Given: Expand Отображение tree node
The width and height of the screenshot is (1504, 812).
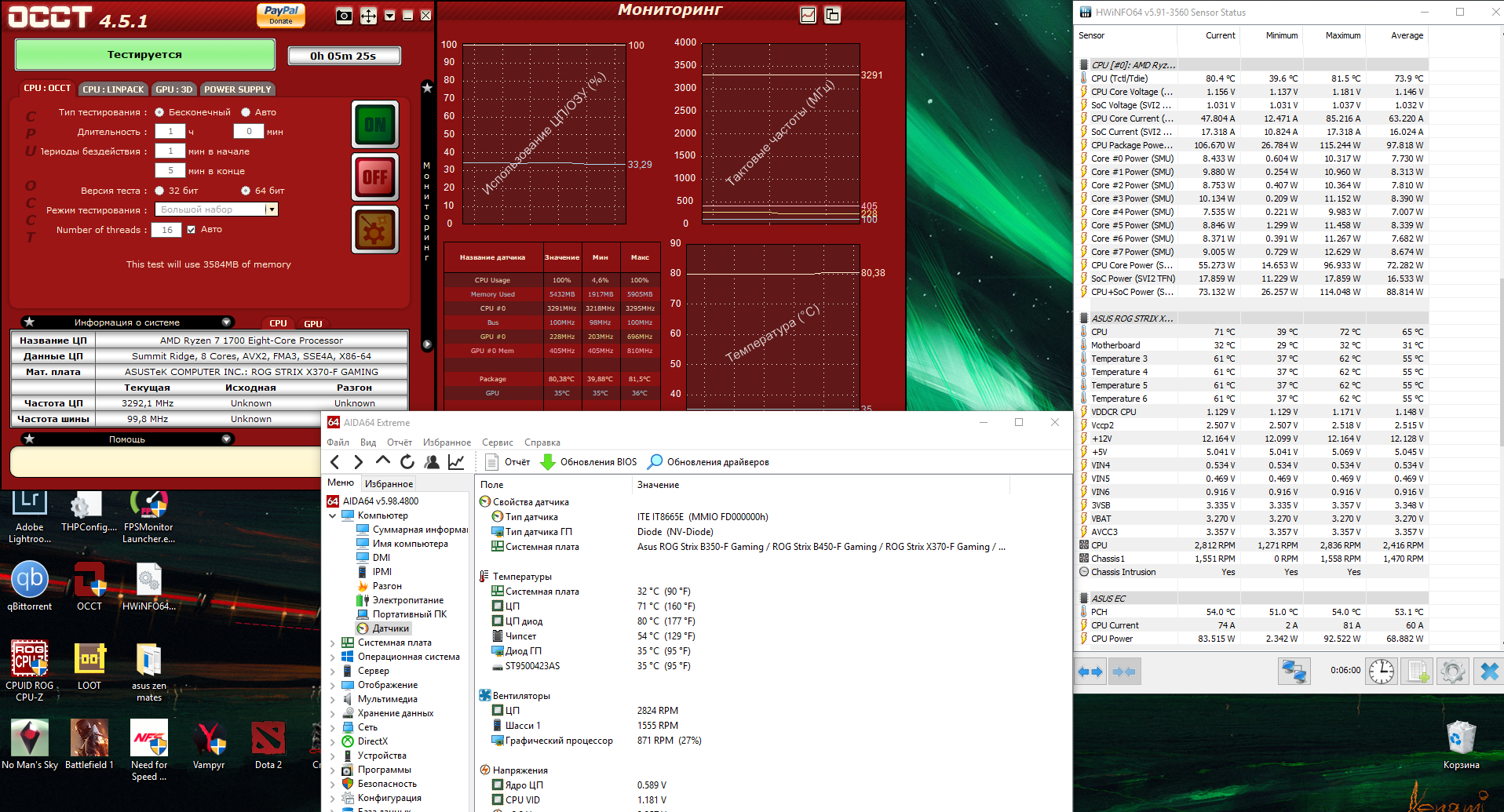Looking at the screenshot, I should 333,685.
